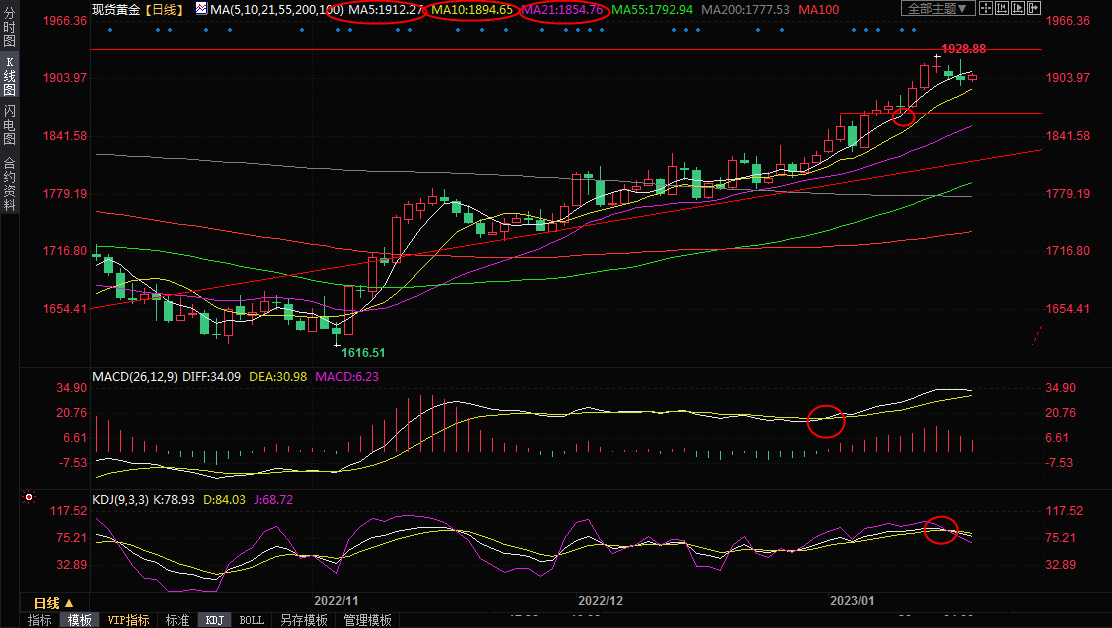
Task: Open the 全部主题 dropdown
Action: coord(937,9)
